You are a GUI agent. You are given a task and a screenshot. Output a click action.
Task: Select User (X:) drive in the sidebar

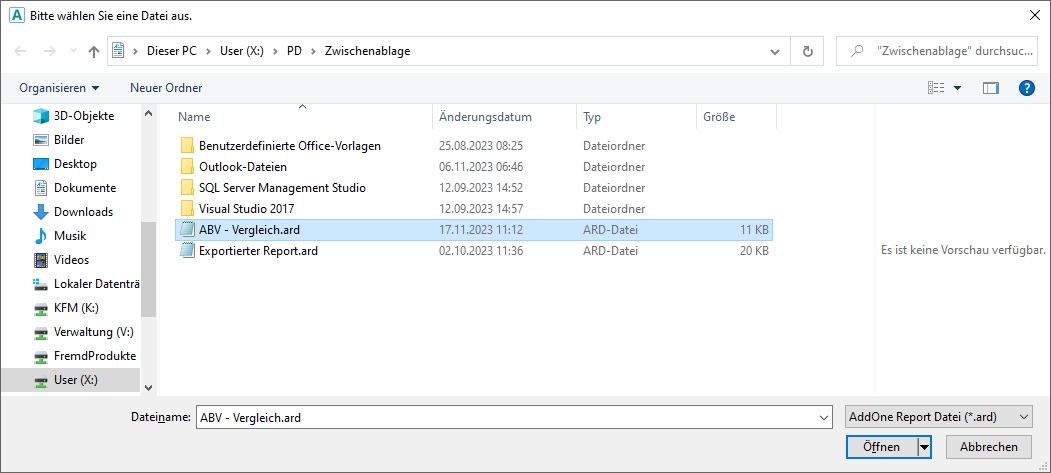point(75,380)
